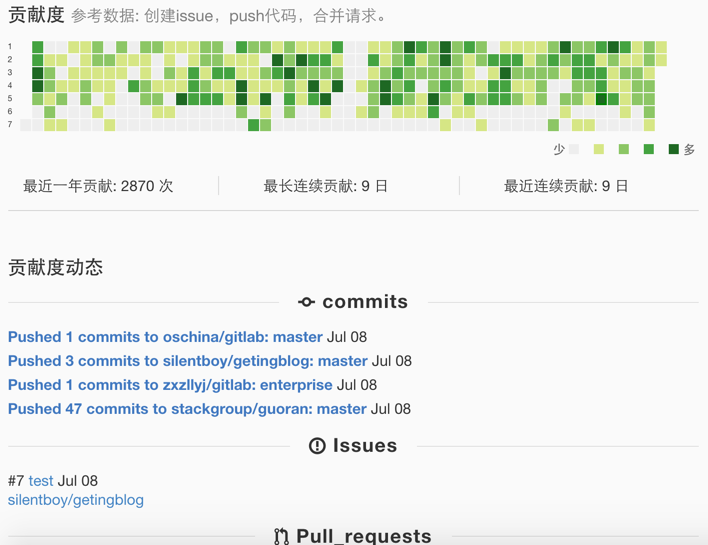Click the green legend swatch
Screen dimensions: 708x545
pos(649,149)
